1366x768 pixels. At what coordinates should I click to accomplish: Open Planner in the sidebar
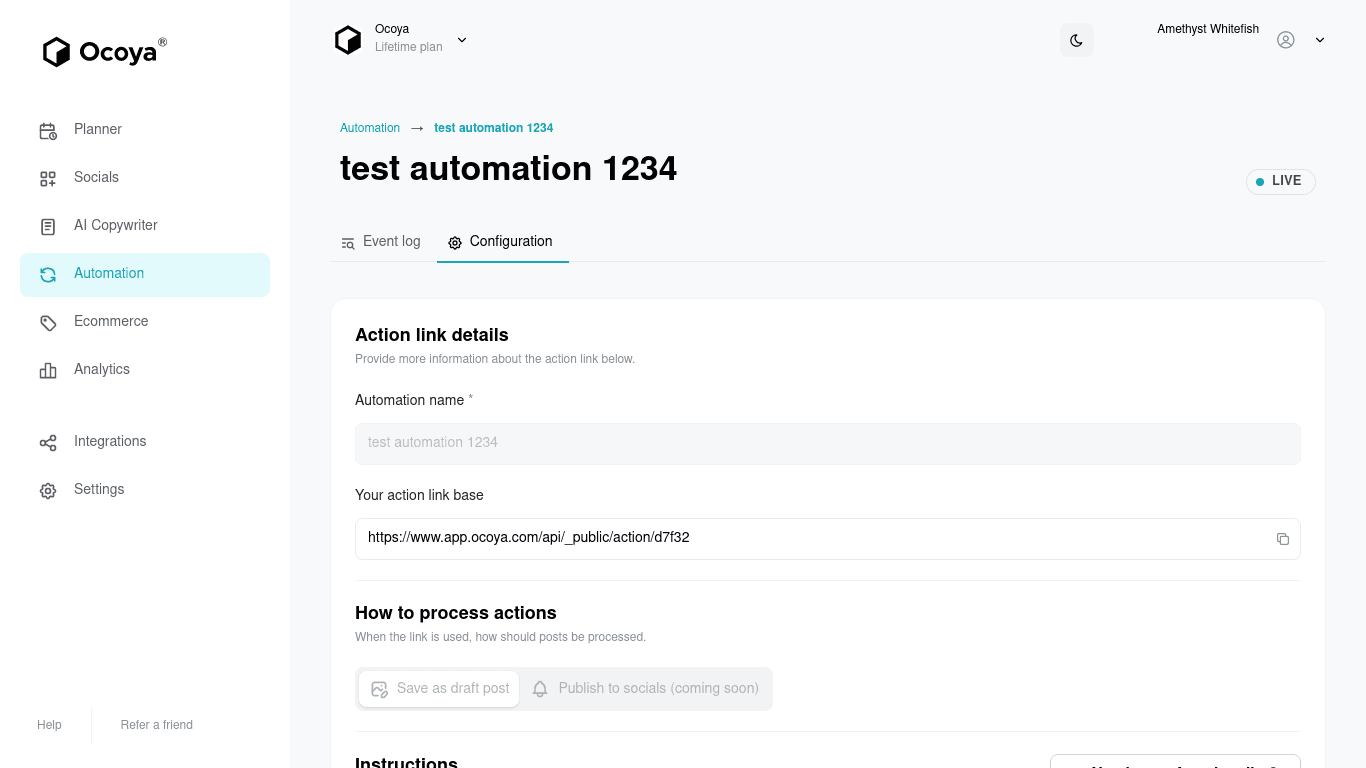pos(145,130)
